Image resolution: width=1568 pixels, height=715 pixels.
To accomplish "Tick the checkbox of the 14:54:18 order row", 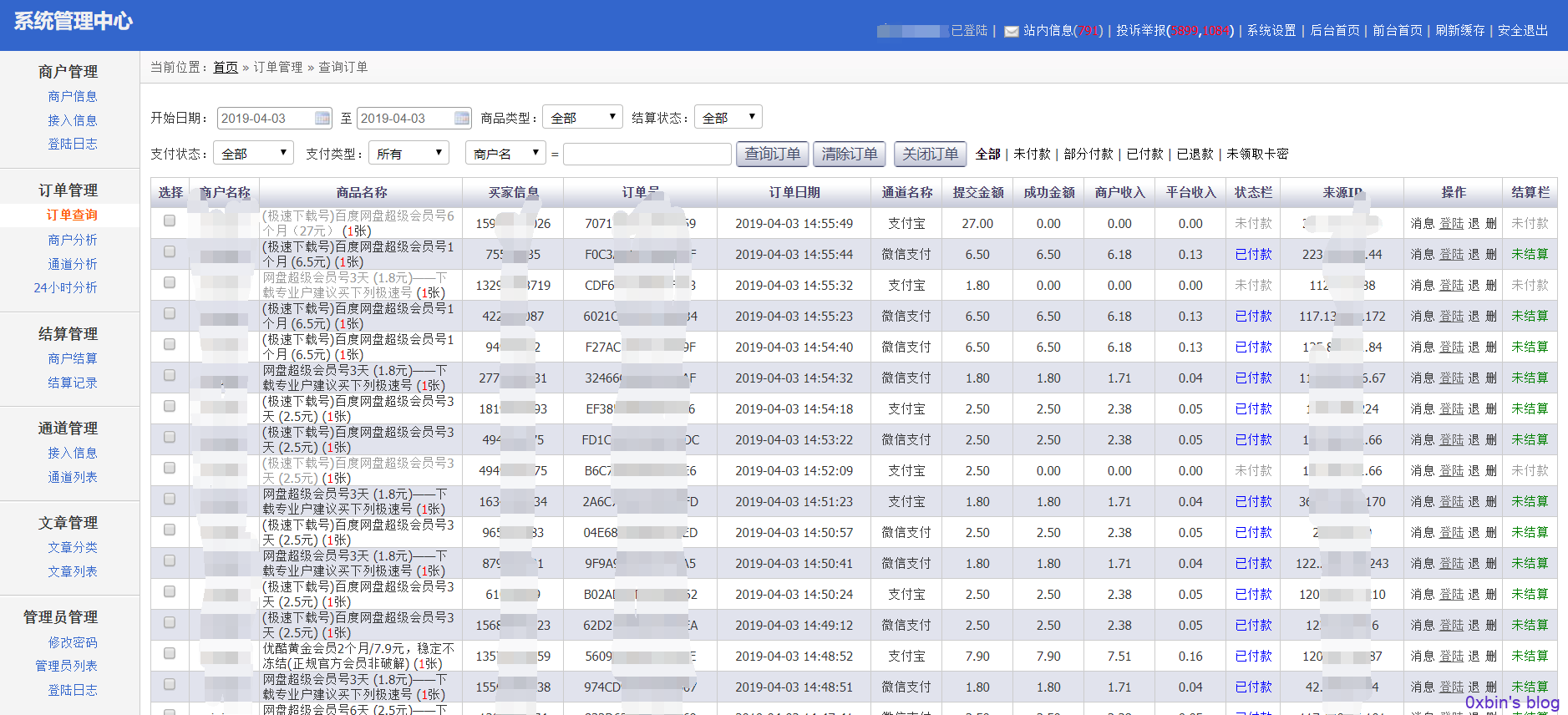I will (170, 406).
